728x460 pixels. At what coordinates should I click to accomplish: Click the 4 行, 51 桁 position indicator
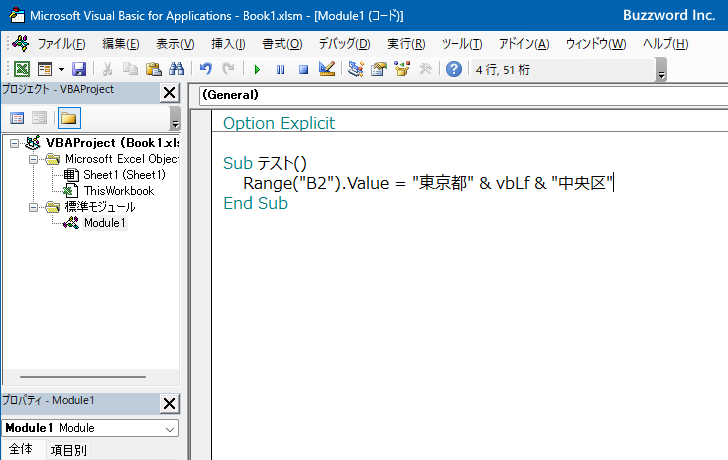(503, 70)
